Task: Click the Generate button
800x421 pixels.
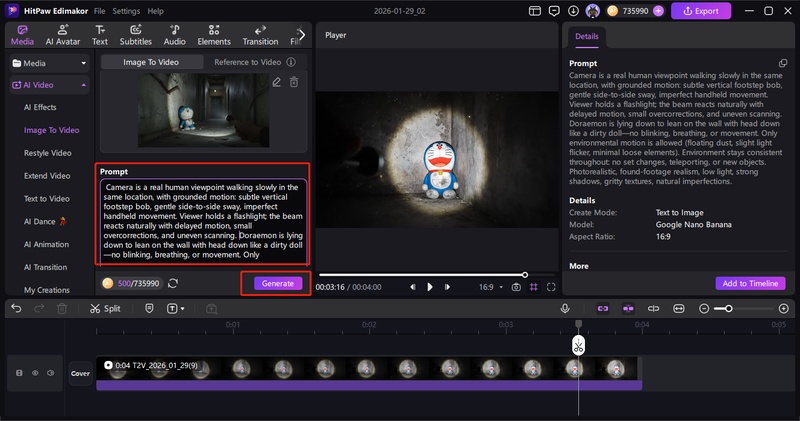Action: [x=278, y=283]
